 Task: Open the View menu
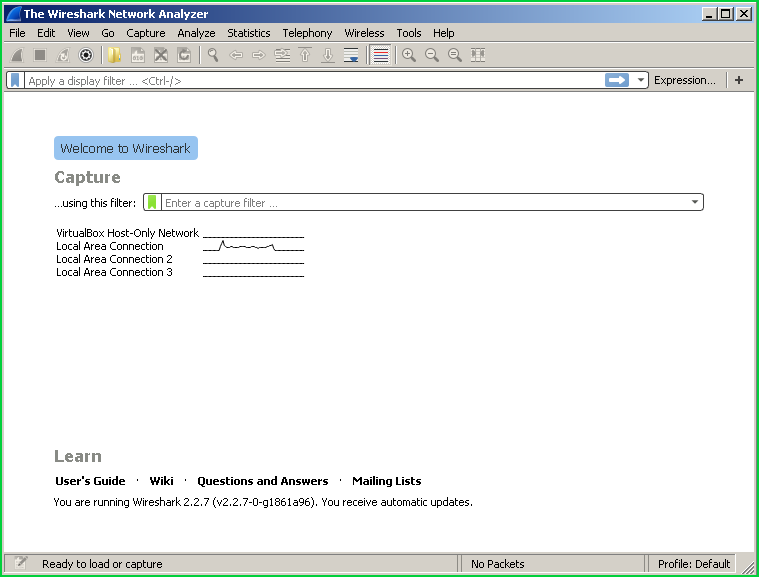(x=78, y=33)
